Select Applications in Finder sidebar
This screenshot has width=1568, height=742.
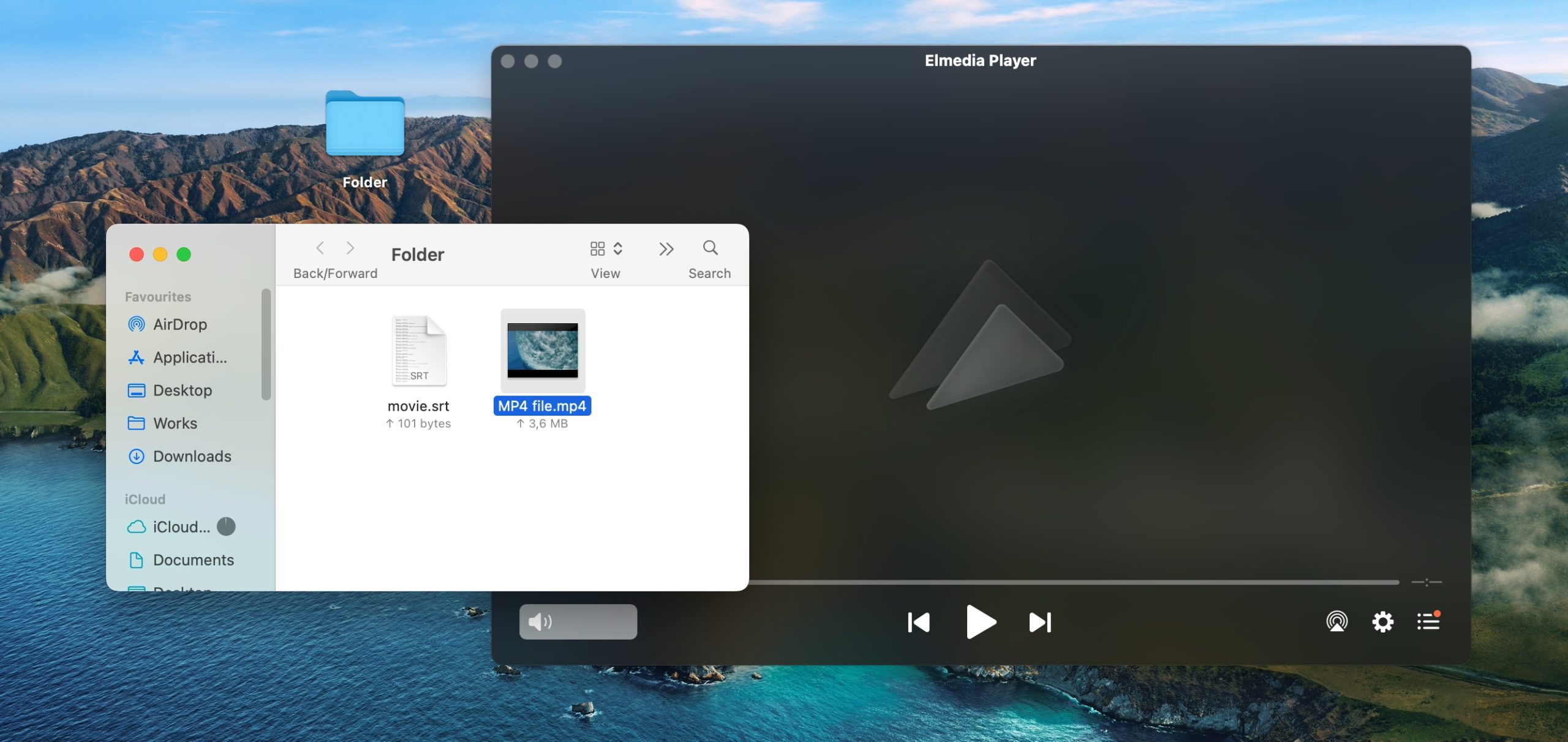click(x=191, y=358)
